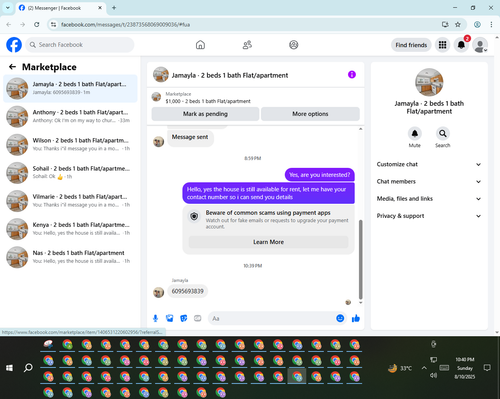Screen dimensions: 500x399
Task: Bookmark this page star icon
Action: coord(458,24)
